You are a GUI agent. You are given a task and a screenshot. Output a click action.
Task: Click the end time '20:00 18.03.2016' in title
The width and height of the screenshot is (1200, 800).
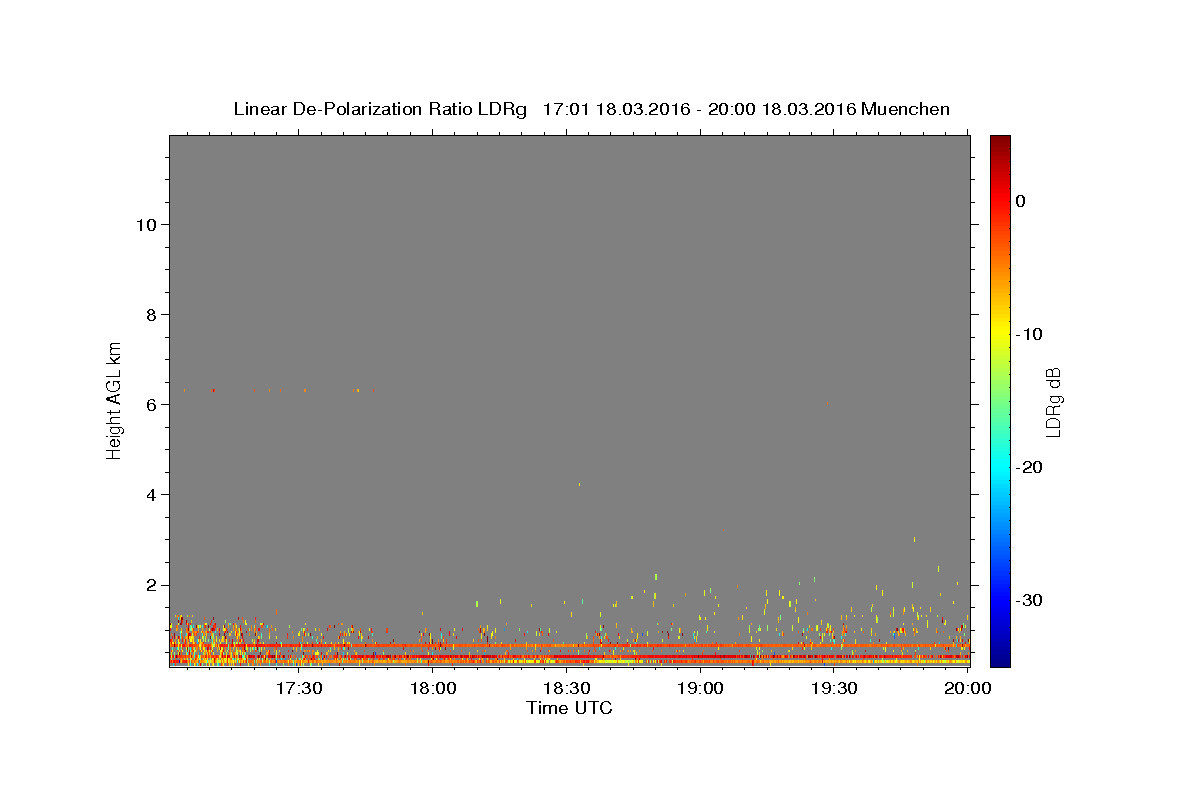pyautogui.click(x=782, y=109)
